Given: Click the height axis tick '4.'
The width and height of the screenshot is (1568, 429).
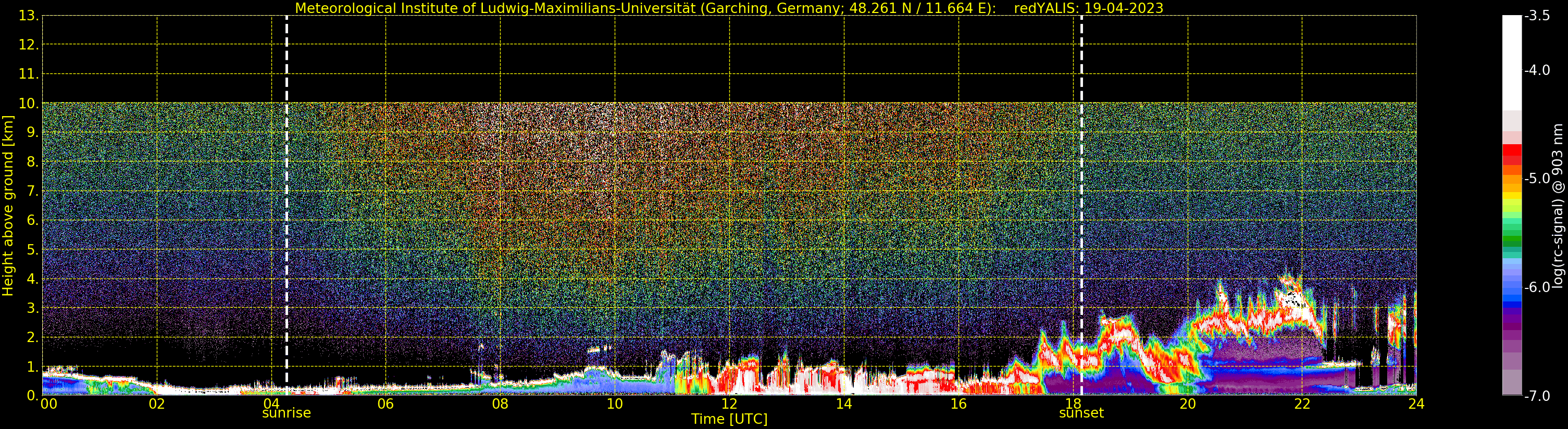Looking at the screenshot, I should point(32,279).
